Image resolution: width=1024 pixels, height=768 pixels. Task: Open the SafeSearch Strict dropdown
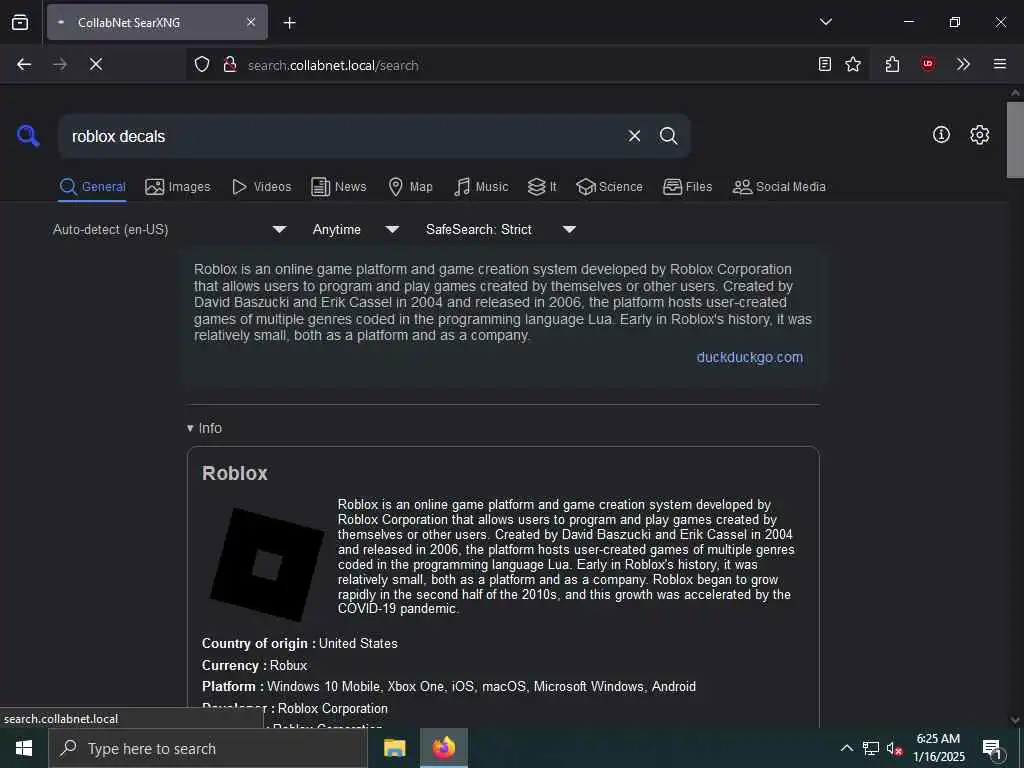click(x=500, y=229)
